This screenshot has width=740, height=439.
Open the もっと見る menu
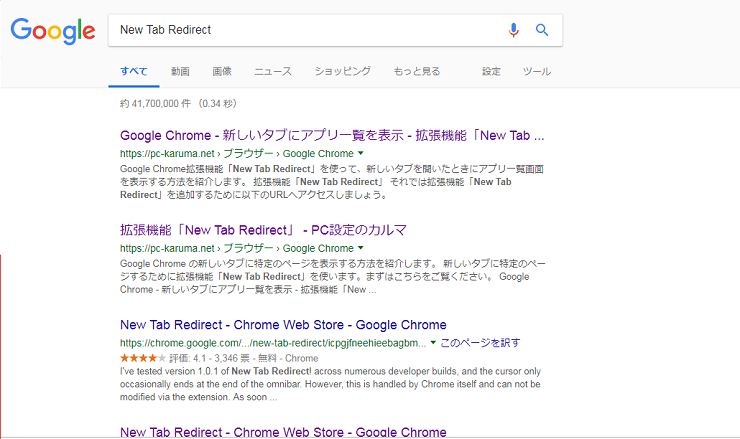point(417,71)
